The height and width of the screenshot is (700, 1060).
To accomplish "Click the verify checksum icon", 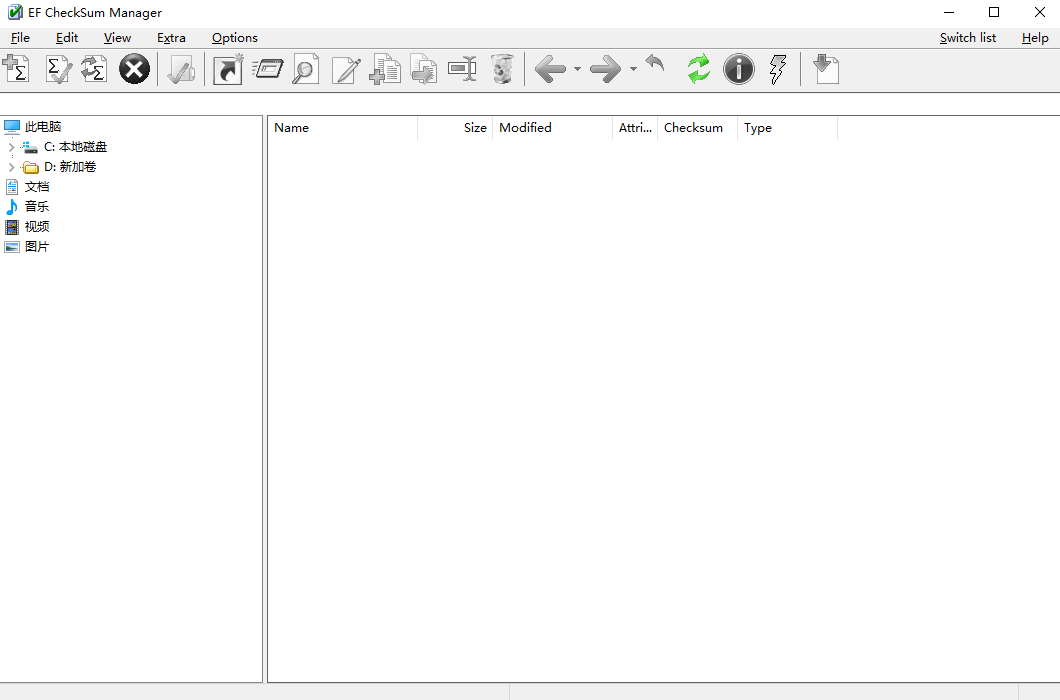I will click(x=59, y=69).
